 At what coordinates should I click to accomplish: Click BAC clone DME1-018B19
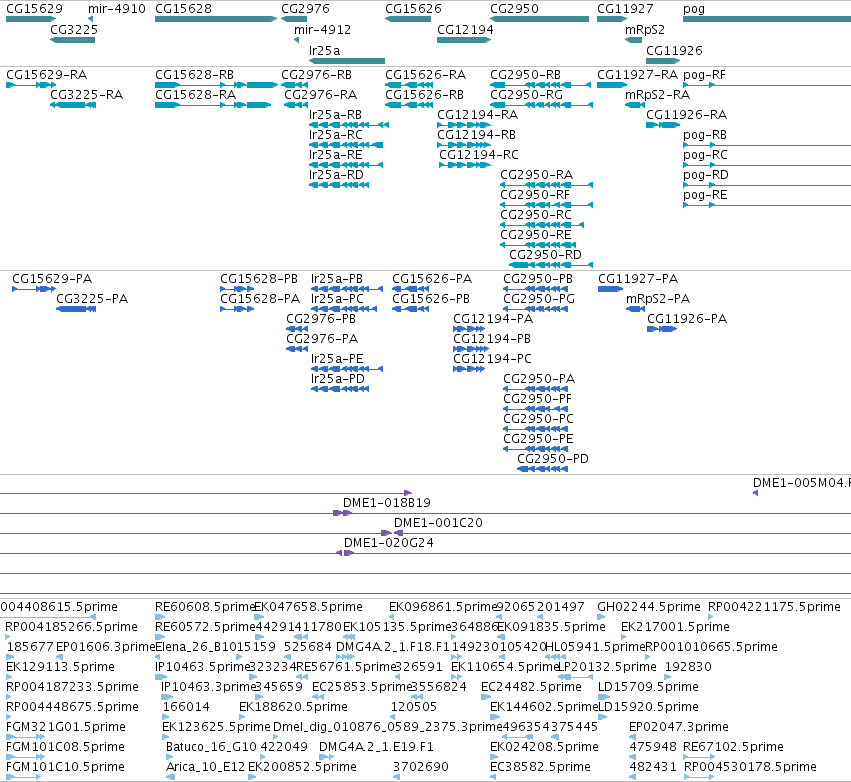coord(386,503)
